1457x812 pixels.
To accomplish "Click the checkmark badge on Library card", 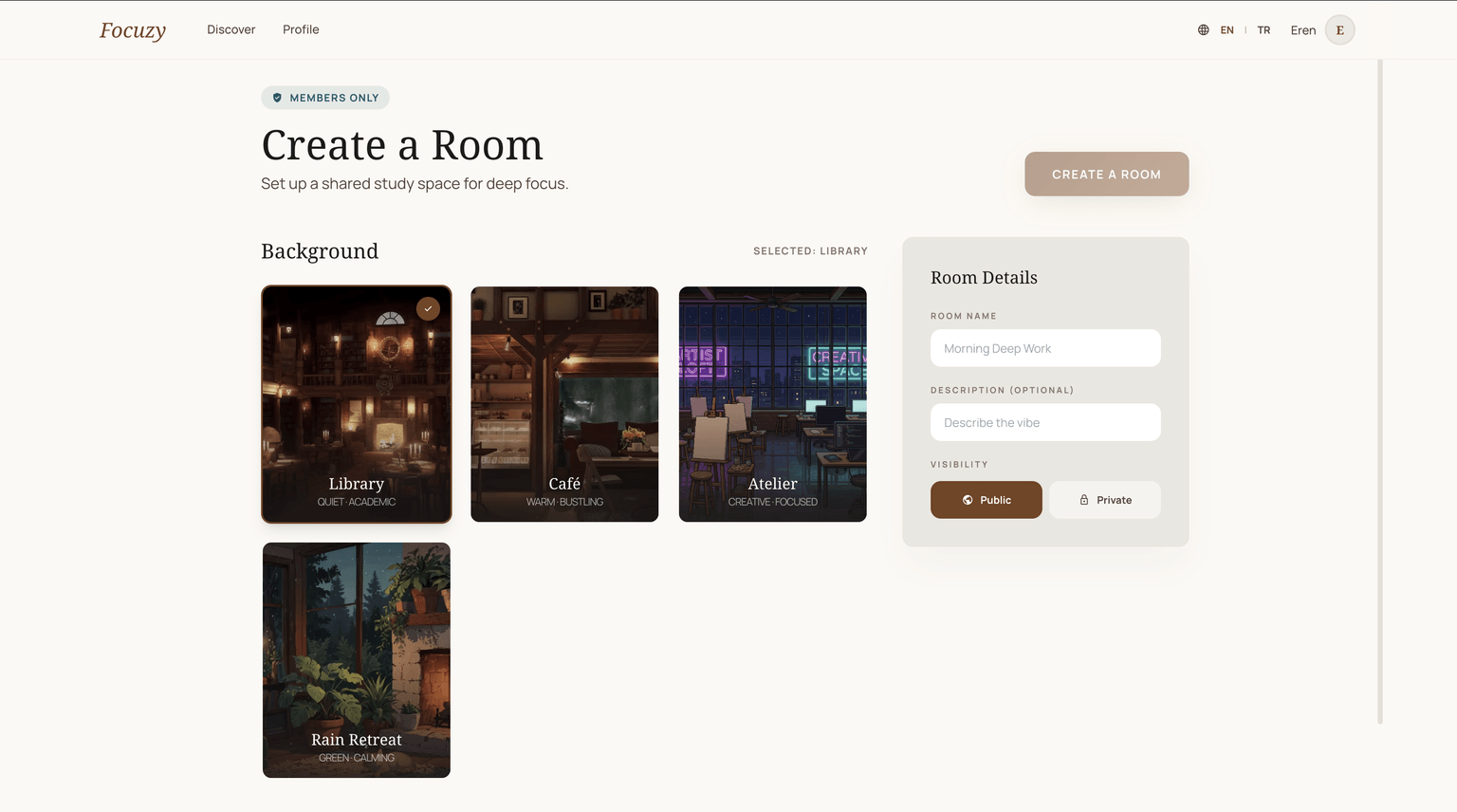I will tap(428, 309).
